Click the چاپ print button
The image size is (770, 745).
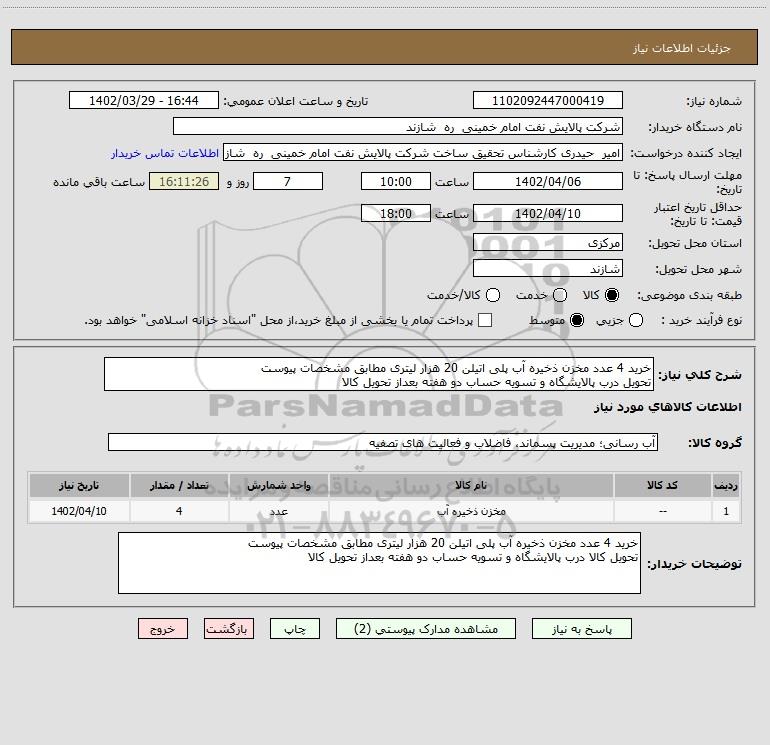pyautogui.click(x=295, y=629)
